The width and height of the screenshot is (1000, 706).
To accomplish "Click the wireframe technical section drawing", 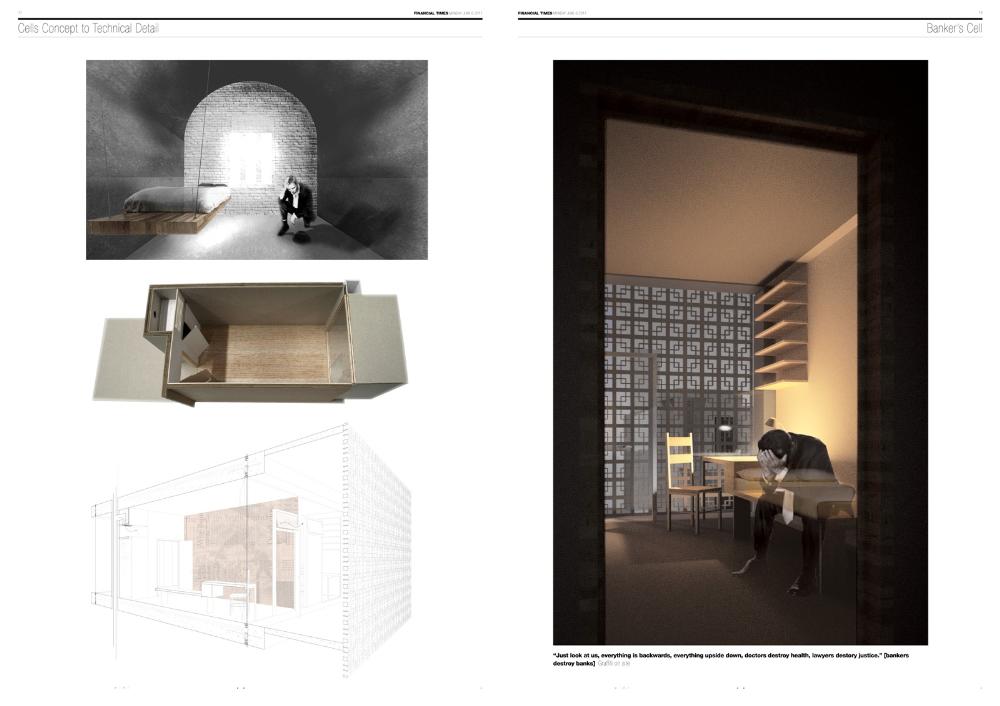I will (250, 550).
